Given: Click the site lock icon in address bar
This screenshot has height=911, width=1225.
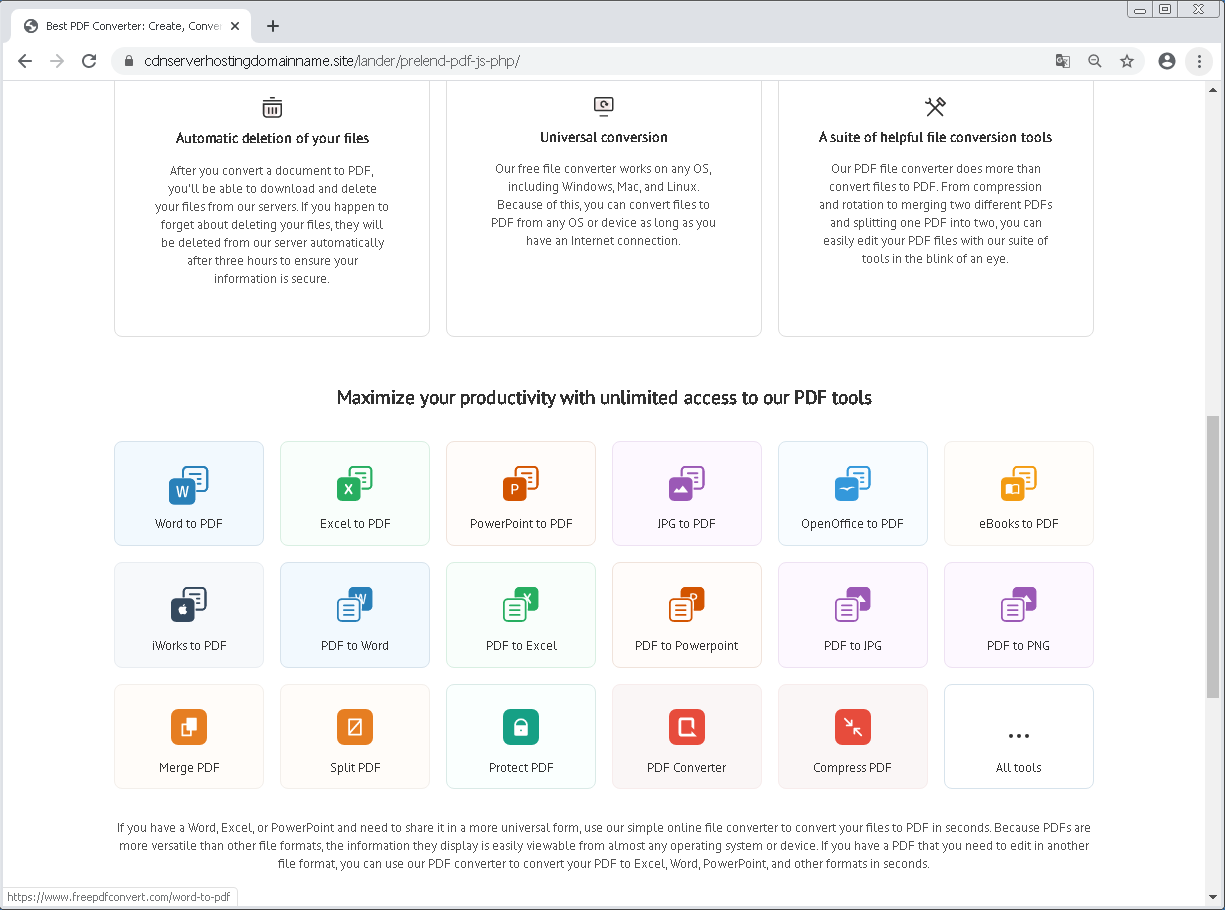Looking at the screenshot, I should (x=129, y=61).
